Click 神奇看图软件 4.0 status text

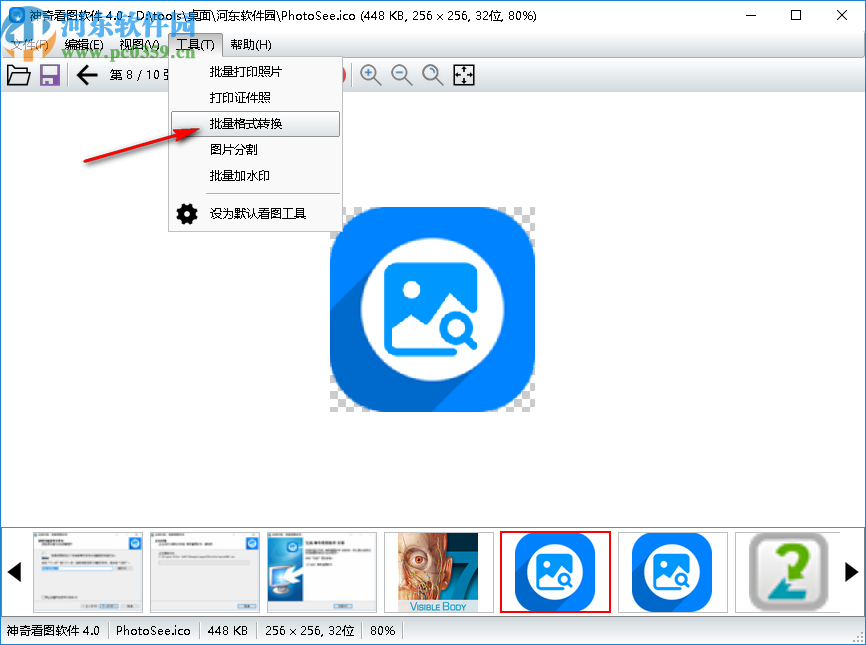(x=53, y=631)
